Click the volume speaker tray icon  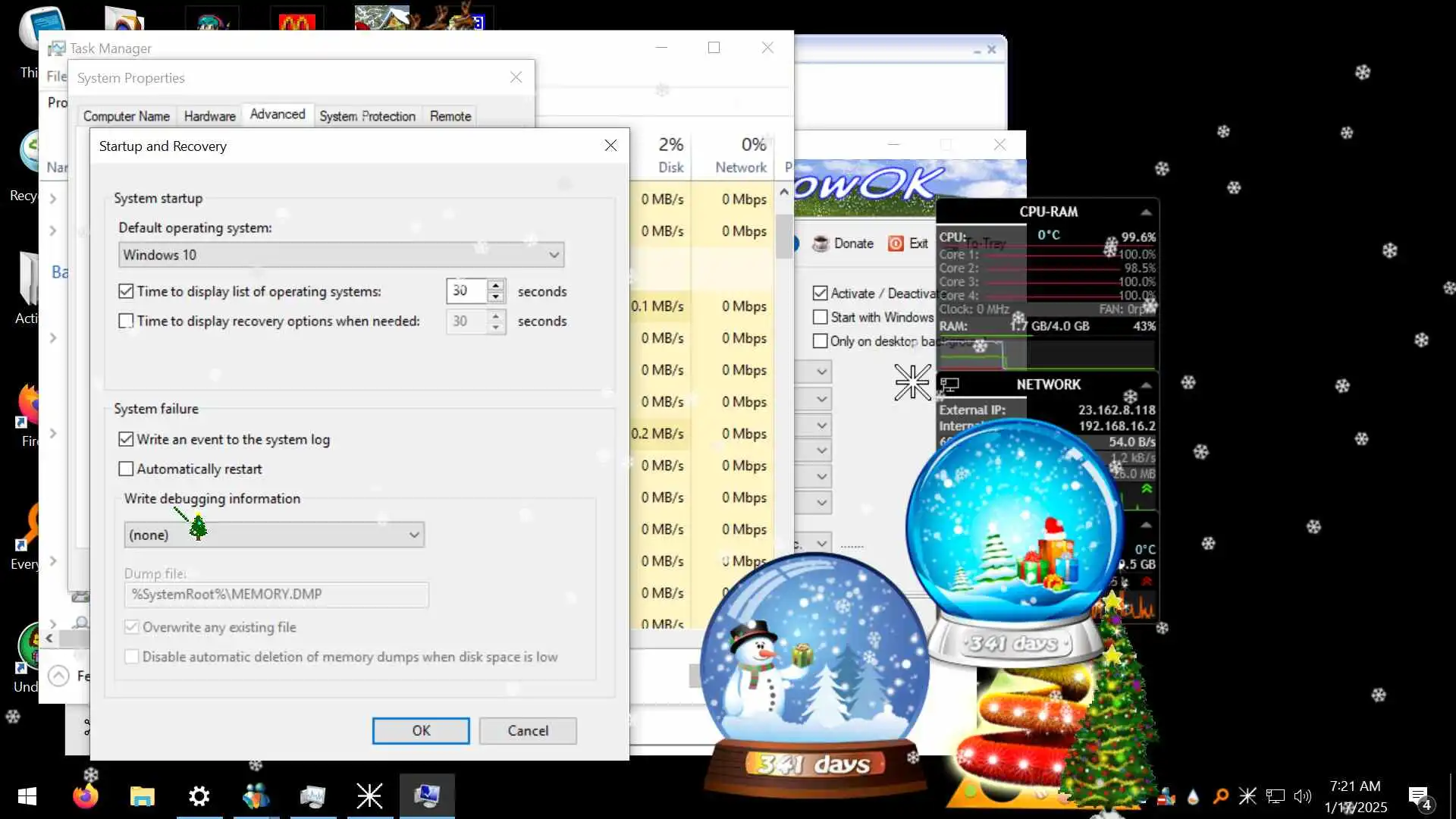point(1302,796)
